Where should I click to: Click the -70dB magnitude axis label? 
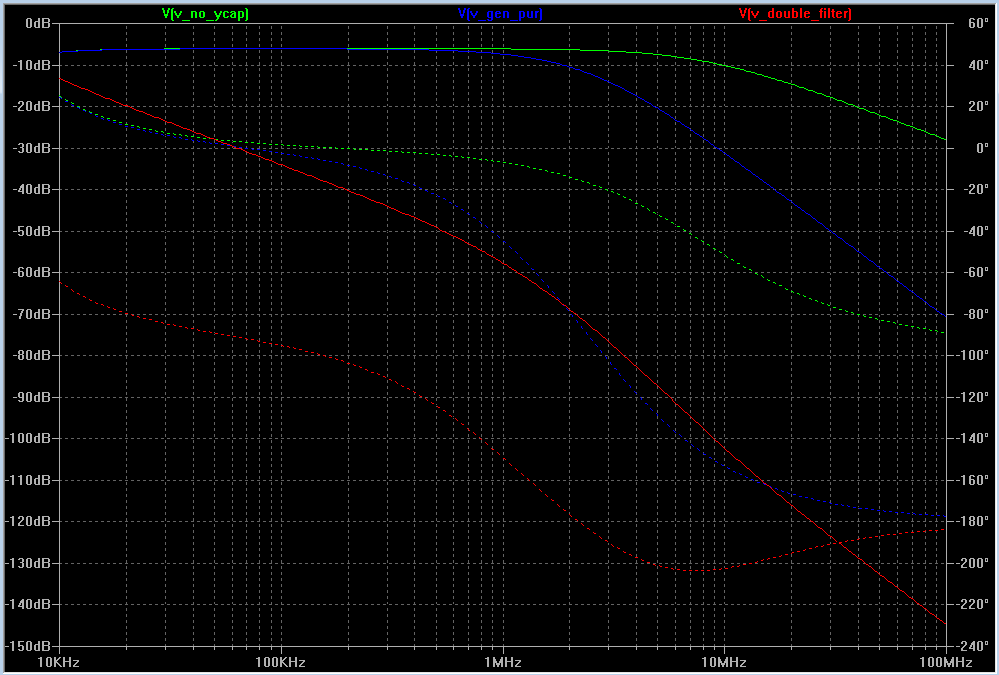31,314
